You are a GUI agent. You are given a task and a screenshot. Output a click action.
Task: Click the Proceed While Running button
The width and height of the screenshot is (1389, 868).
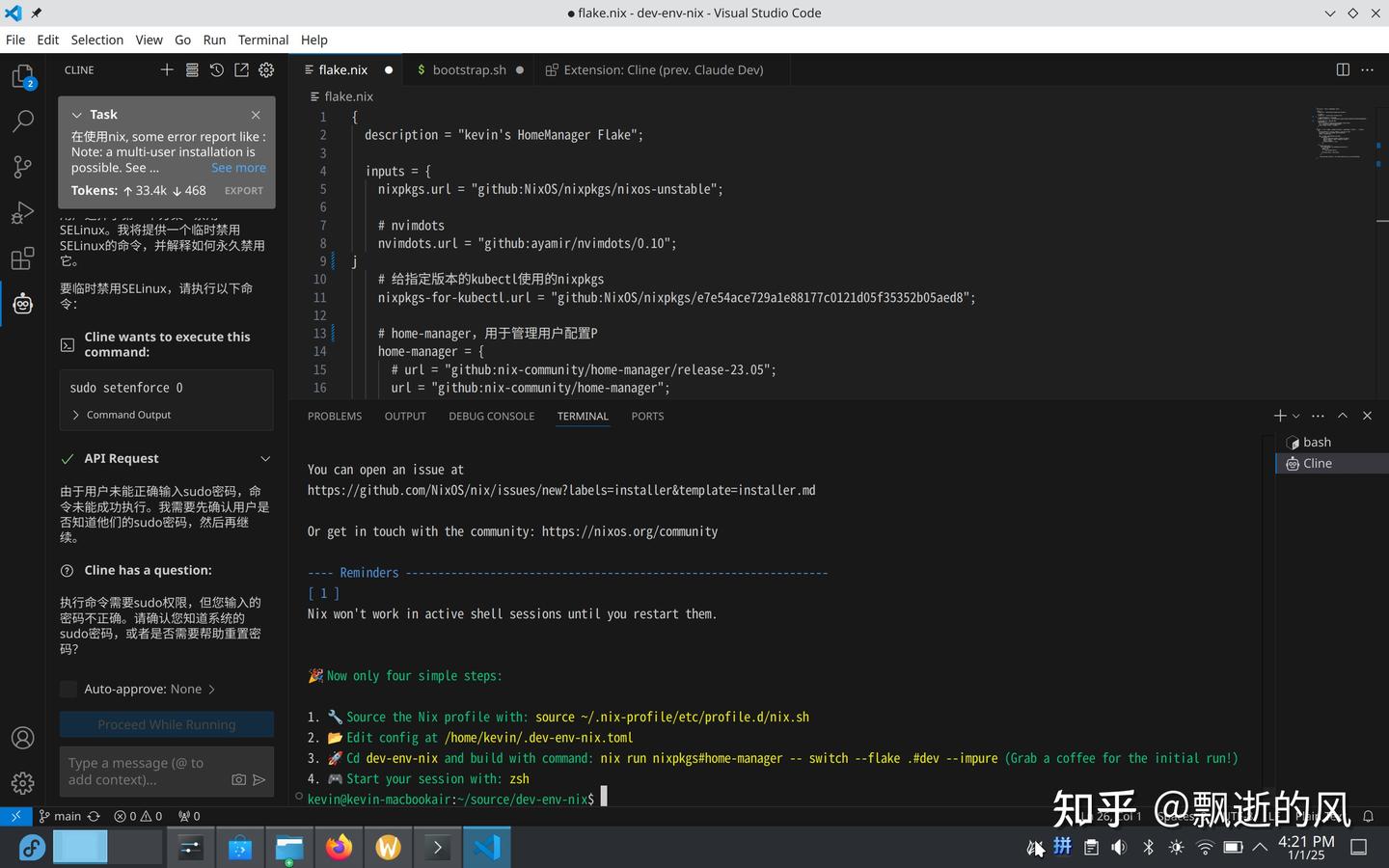point(166,724)
